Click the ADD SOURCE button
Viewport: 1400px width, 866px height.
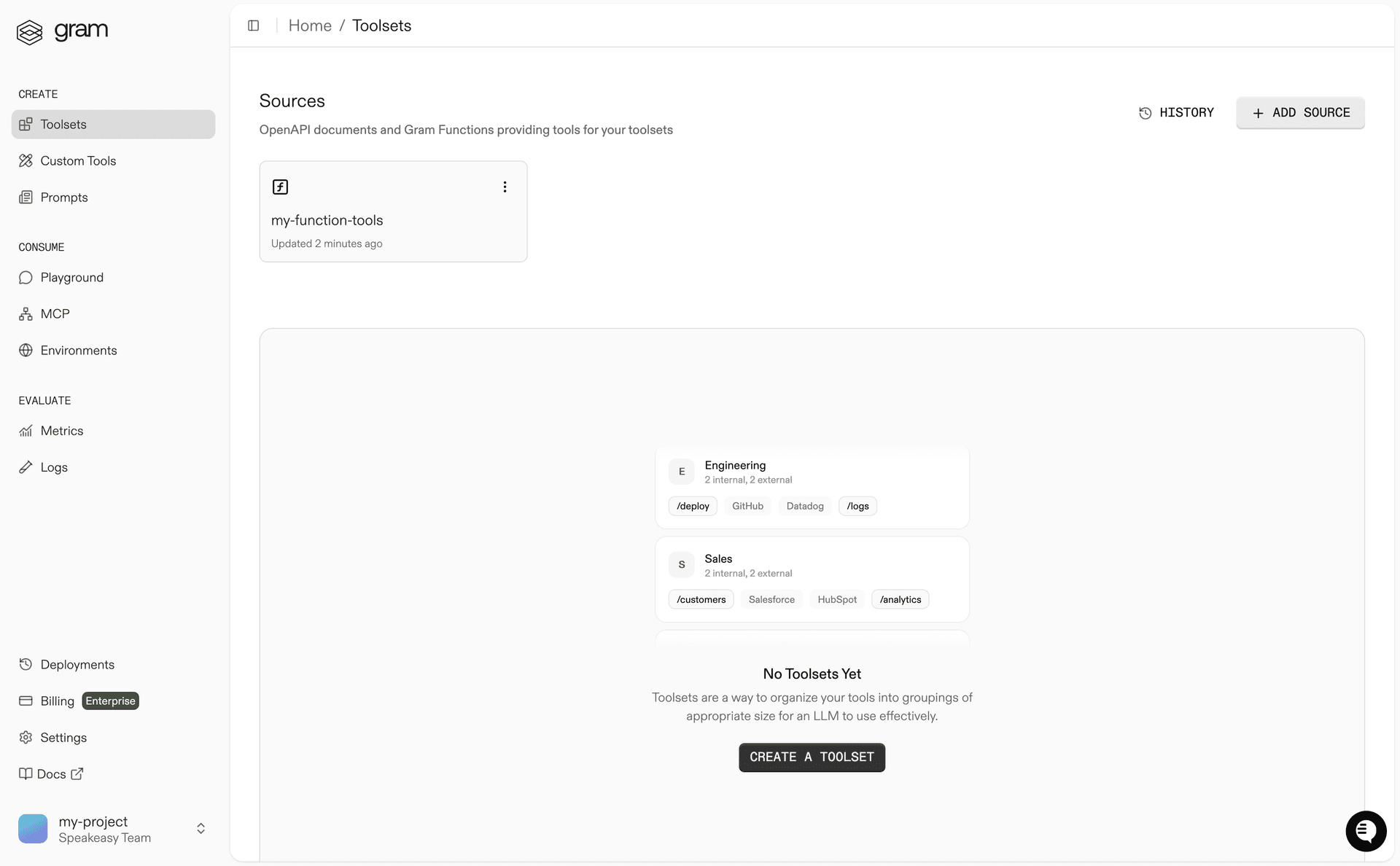1300,113
